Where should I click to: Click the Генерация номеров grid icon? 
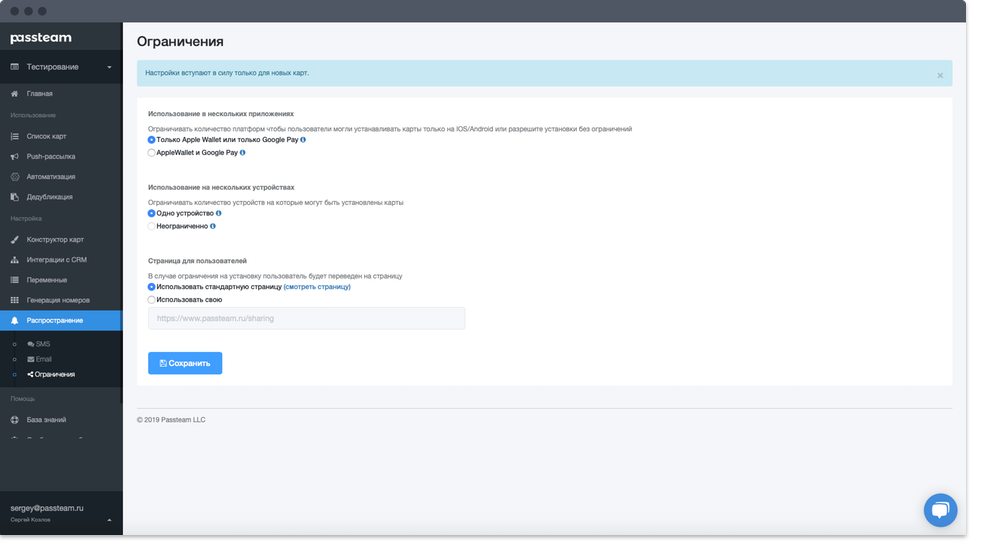[x=15, y=300]
